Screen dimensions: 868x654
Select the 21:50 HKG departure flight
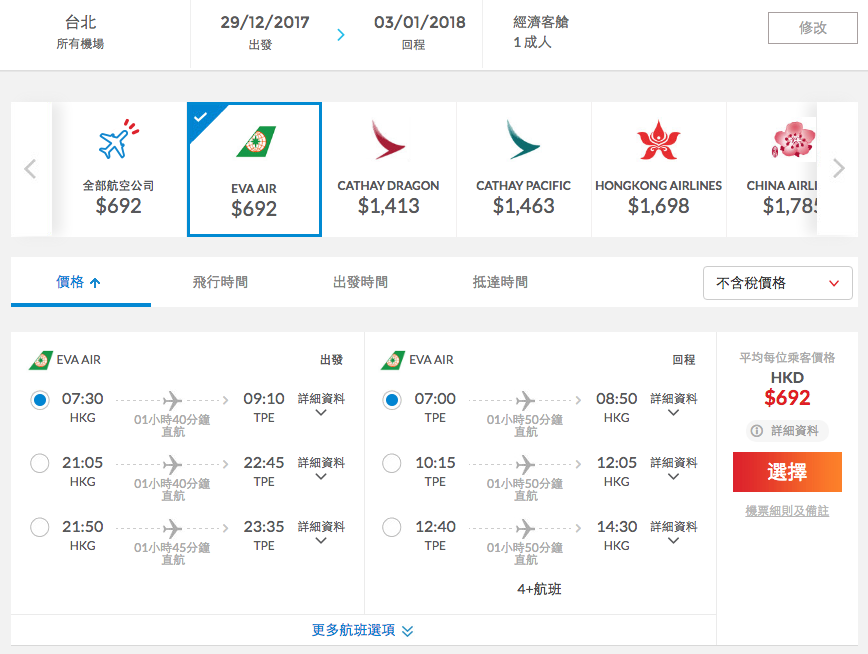pos(40,527)
